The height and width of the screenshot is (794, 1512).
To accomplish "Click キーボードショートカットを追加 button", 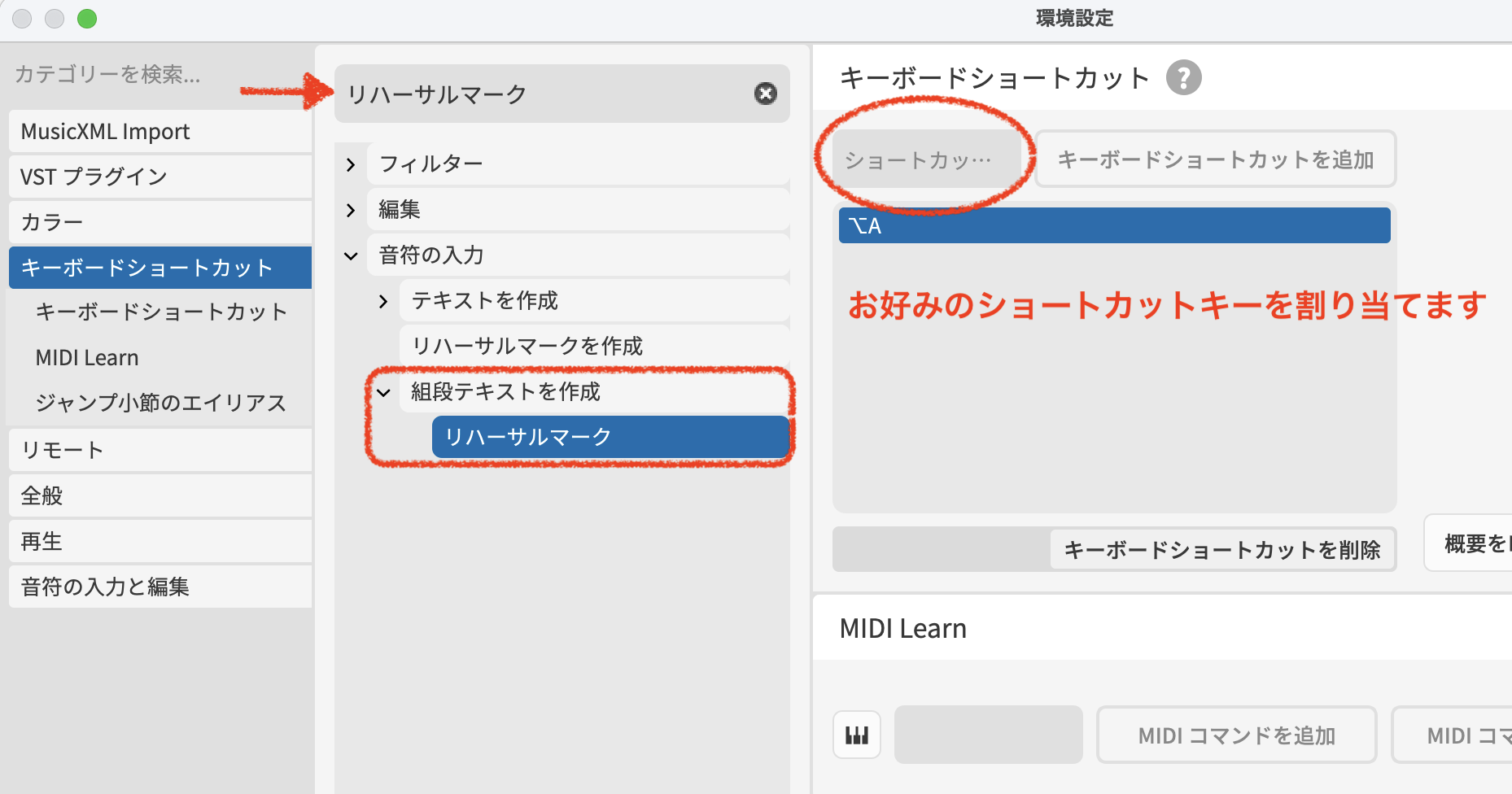I will pyautogui.click(x=1215, y=160).
